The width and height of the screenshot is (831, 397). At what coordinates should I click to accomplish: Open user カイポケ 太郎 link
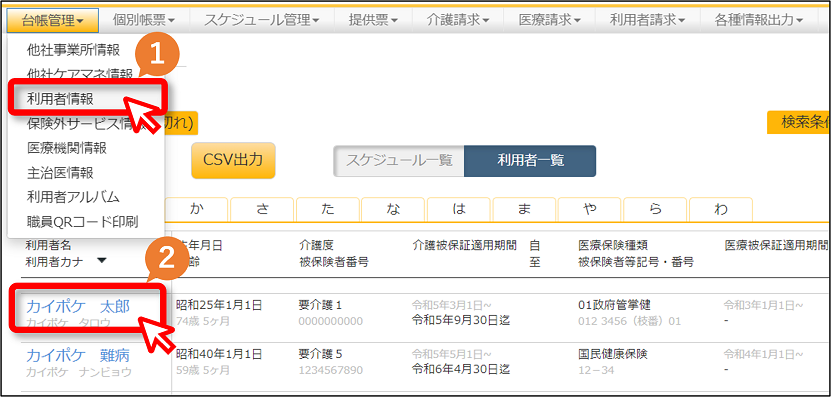[78, 307]
